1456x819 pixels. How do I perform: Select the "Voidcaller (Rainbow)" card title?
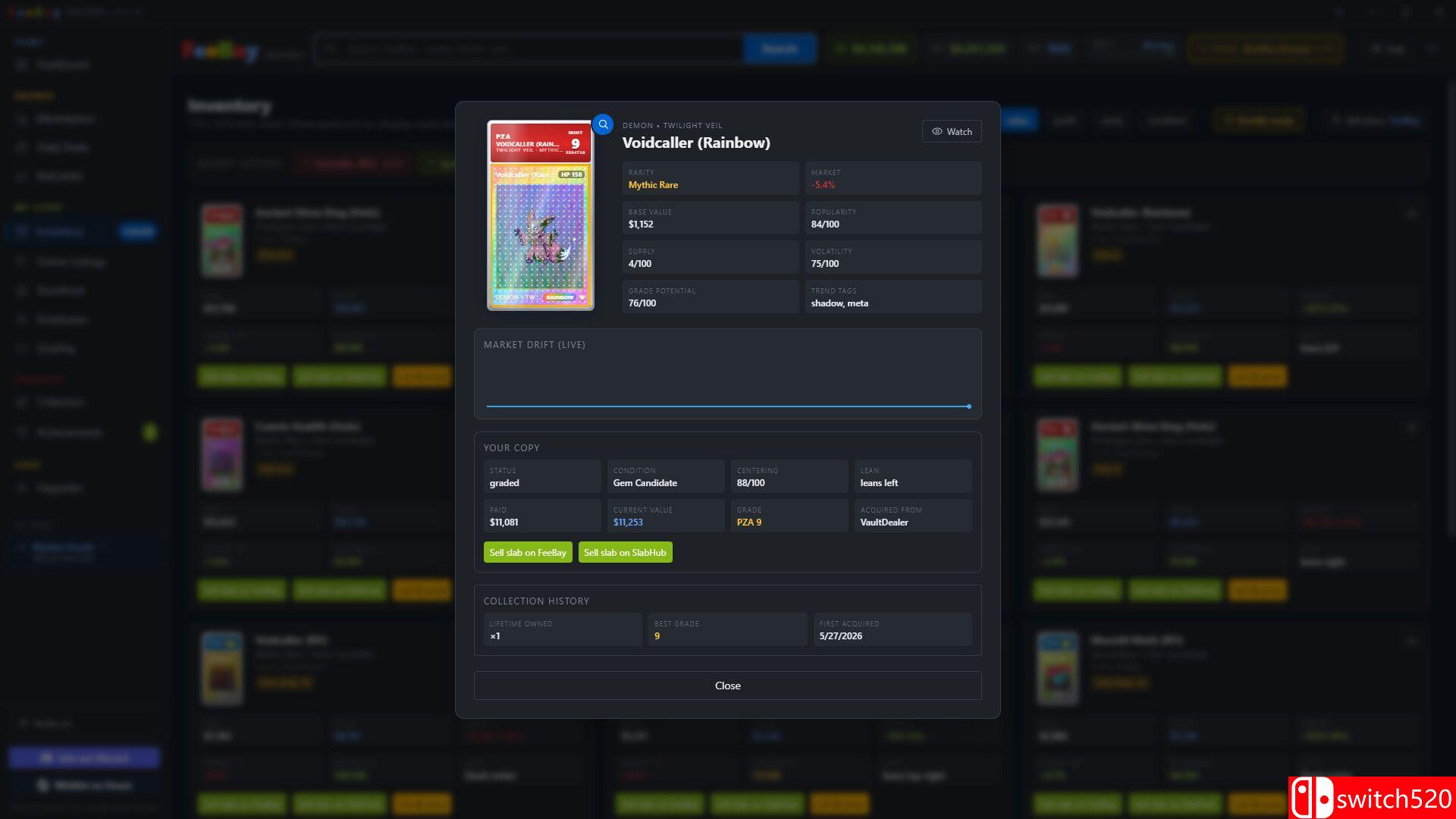coord(696,143)
